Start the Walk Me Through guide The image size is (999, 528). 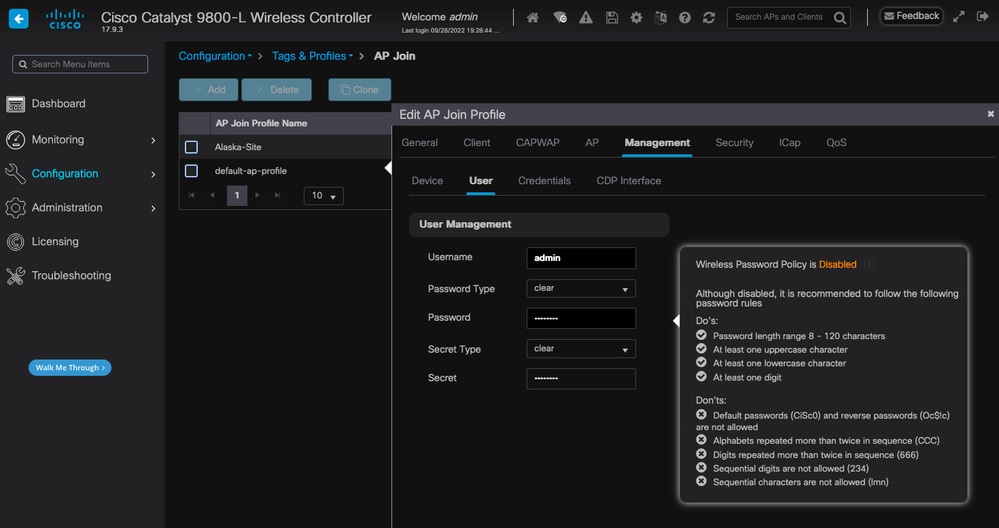[70, 367]
